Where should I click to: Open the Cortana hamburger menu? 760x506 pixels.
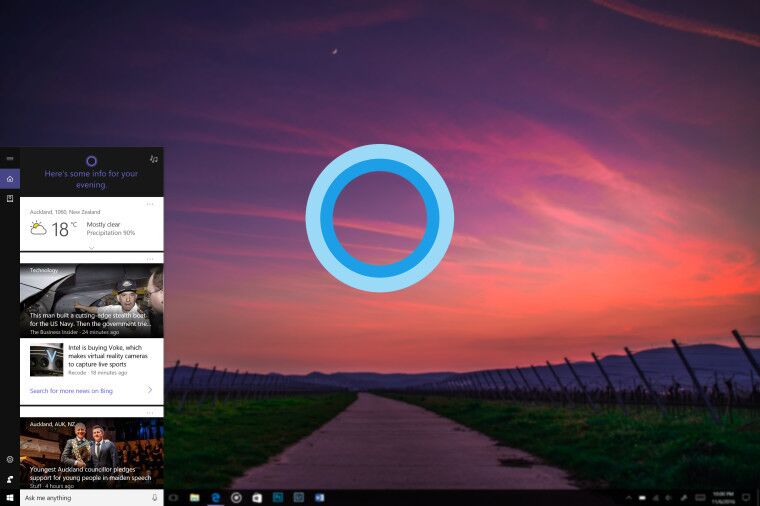[10, 158]
